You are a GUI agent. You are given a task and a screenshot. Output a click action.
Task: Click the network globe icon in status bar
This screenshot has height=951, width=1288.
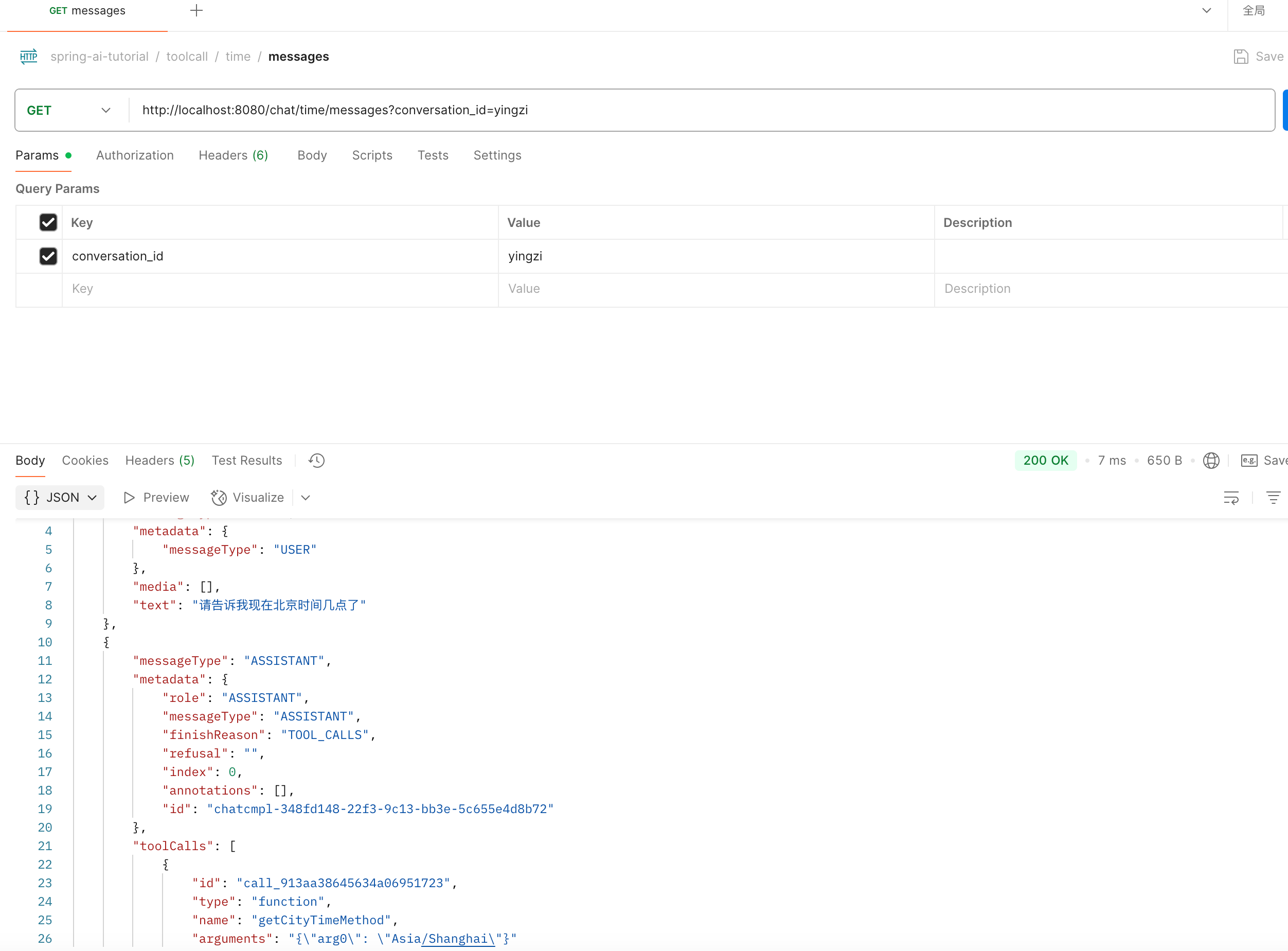1211,461
